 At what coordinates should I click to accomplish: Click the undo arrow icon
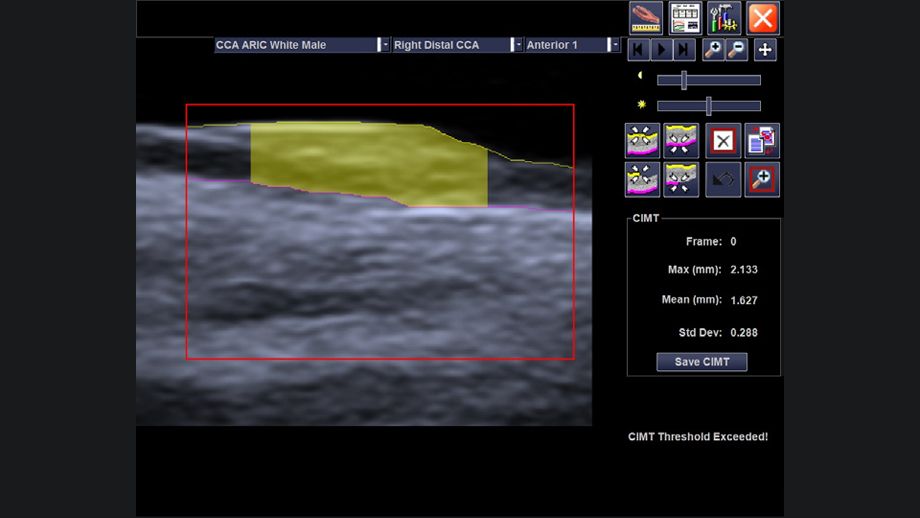point(723,180)
